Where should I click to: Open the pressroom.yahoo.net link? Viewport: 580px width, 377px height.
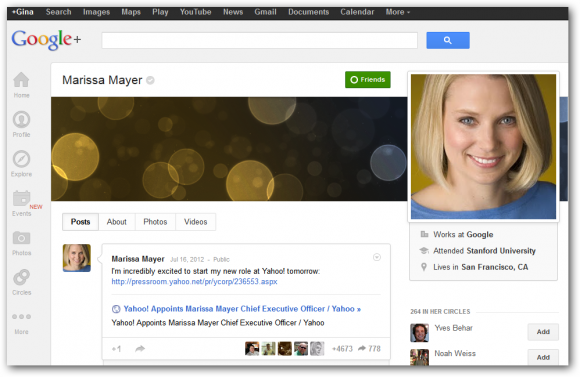pos(194,282)
